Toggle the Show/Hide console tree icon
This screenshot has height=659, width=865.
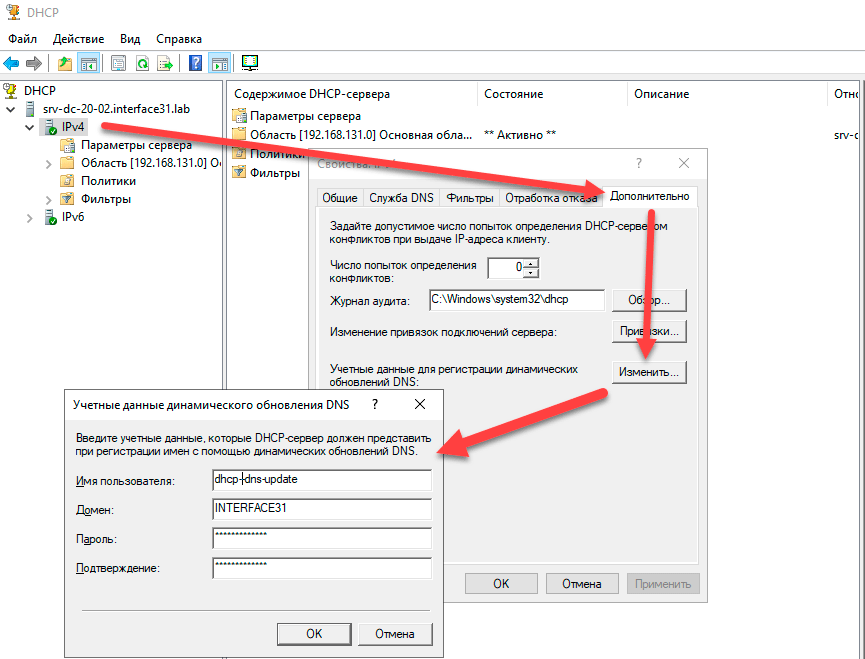(x=88, y=63)
